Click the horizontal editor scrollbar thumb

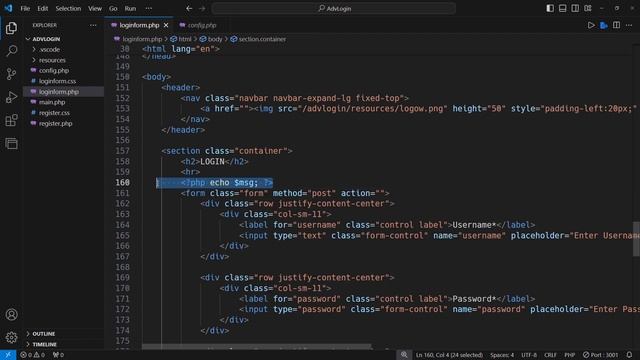257,347
